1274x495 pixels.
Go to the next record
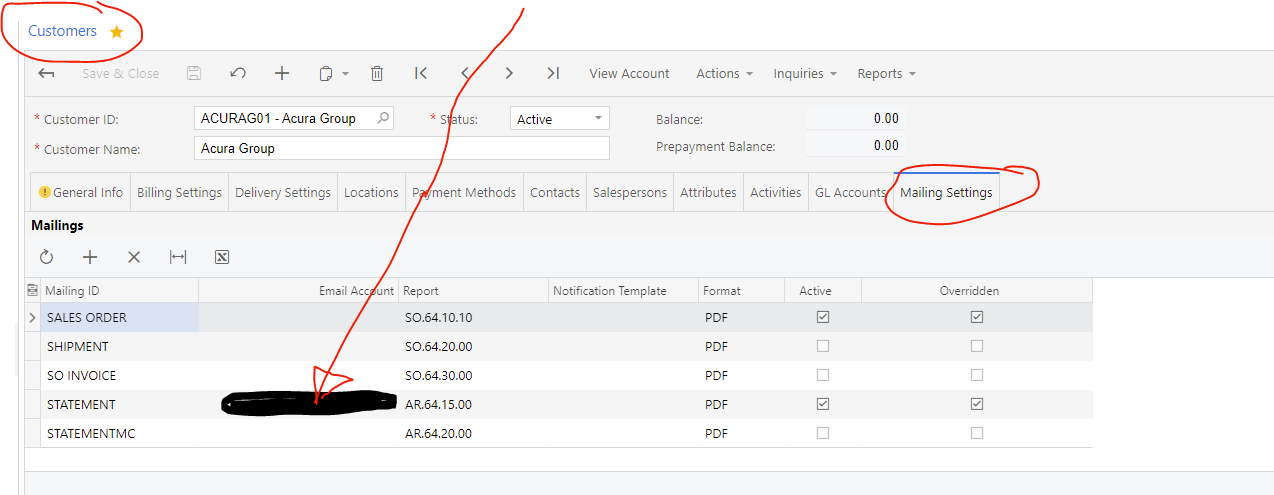click(509, 73)
